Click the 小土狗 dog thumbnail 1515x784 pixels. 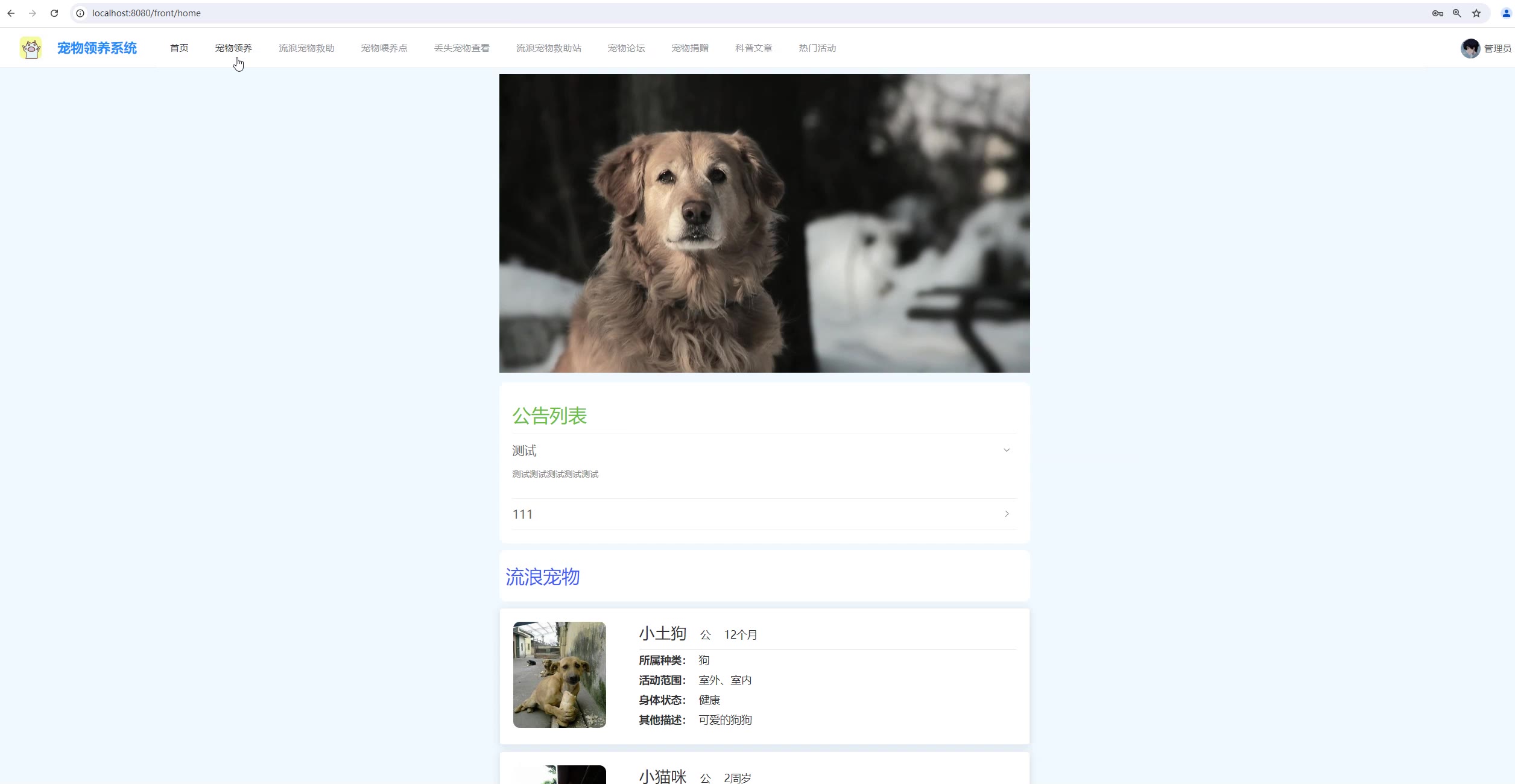point(559,674)
